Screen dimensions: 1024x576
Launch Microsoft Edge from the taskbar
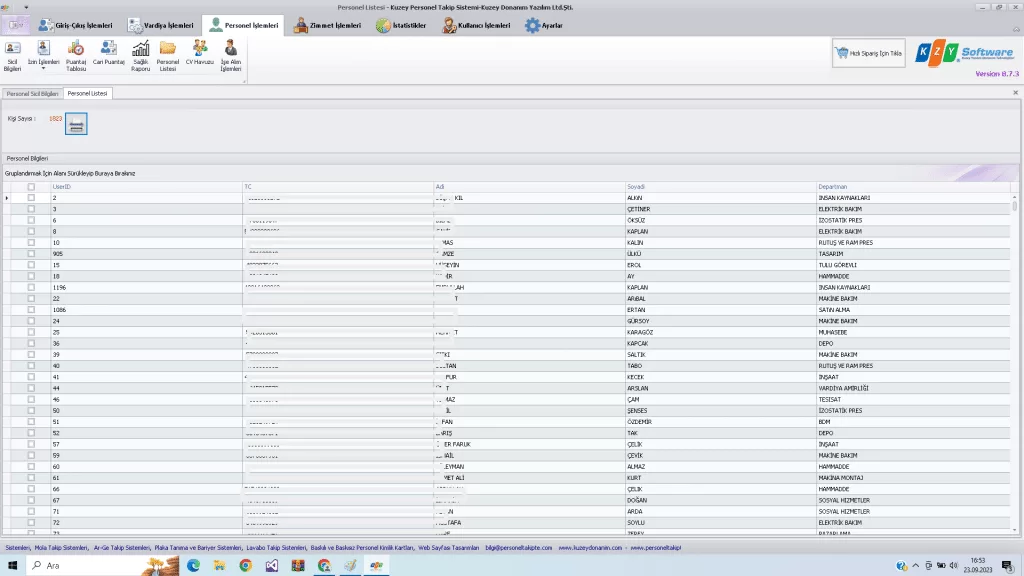pyautogui.click(x=193, y=566)
